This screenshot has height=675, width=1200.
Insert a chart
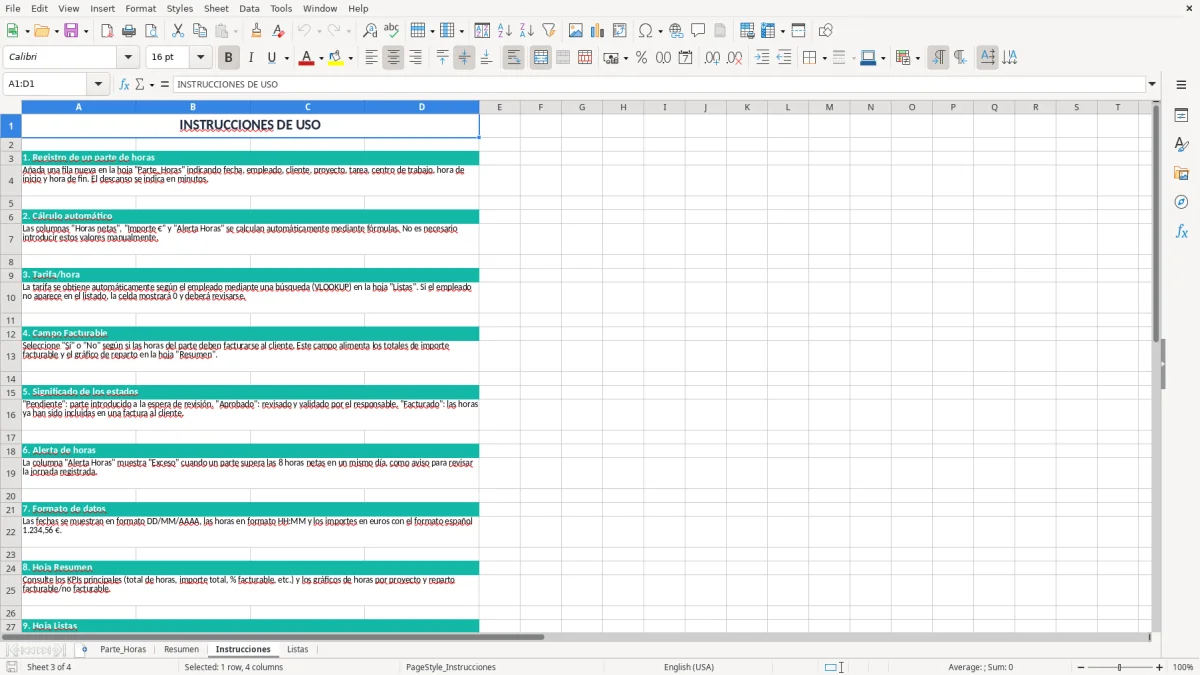598,31
